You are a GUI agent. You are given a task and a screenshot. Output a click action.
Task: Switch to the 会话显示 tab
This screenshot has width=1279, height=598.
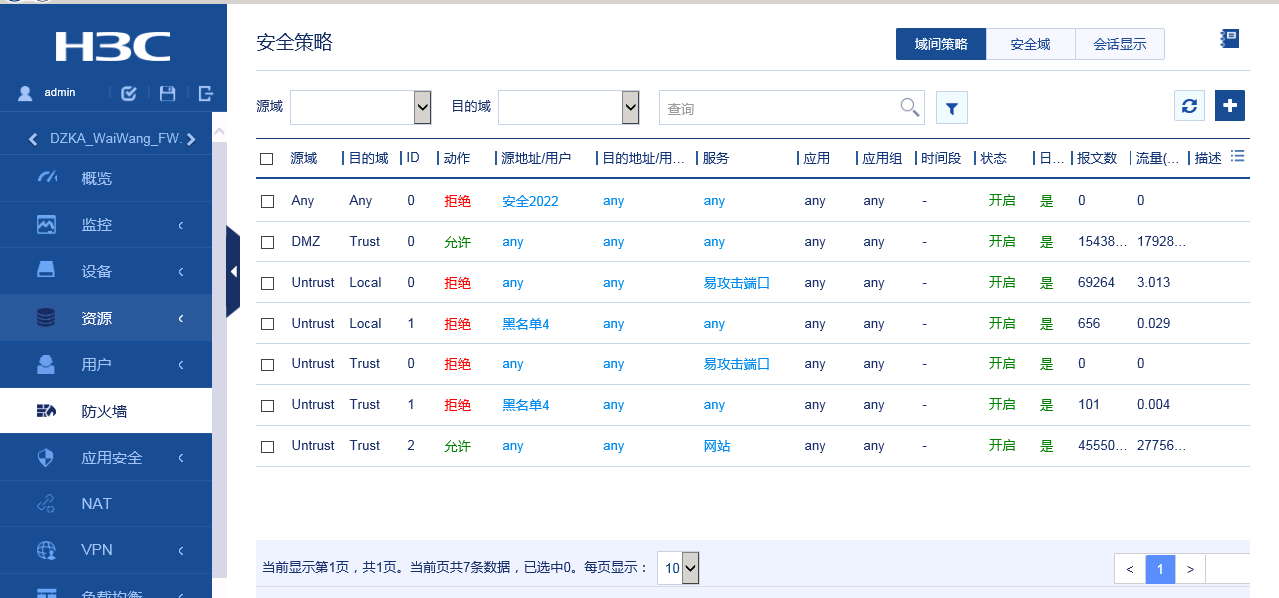click(1119, 44)
